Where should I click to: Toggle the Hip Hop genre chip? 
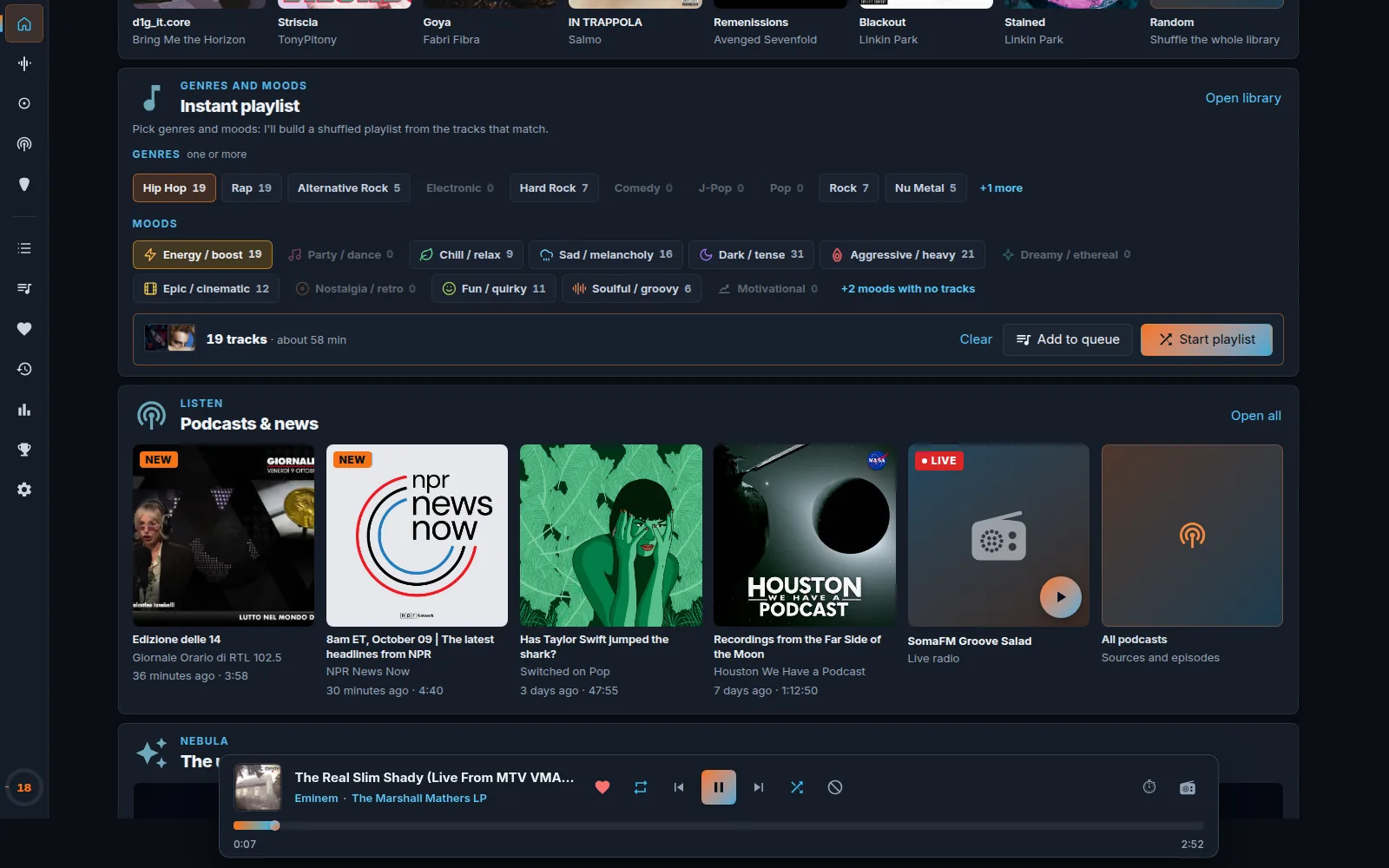[x=174, y=187]
